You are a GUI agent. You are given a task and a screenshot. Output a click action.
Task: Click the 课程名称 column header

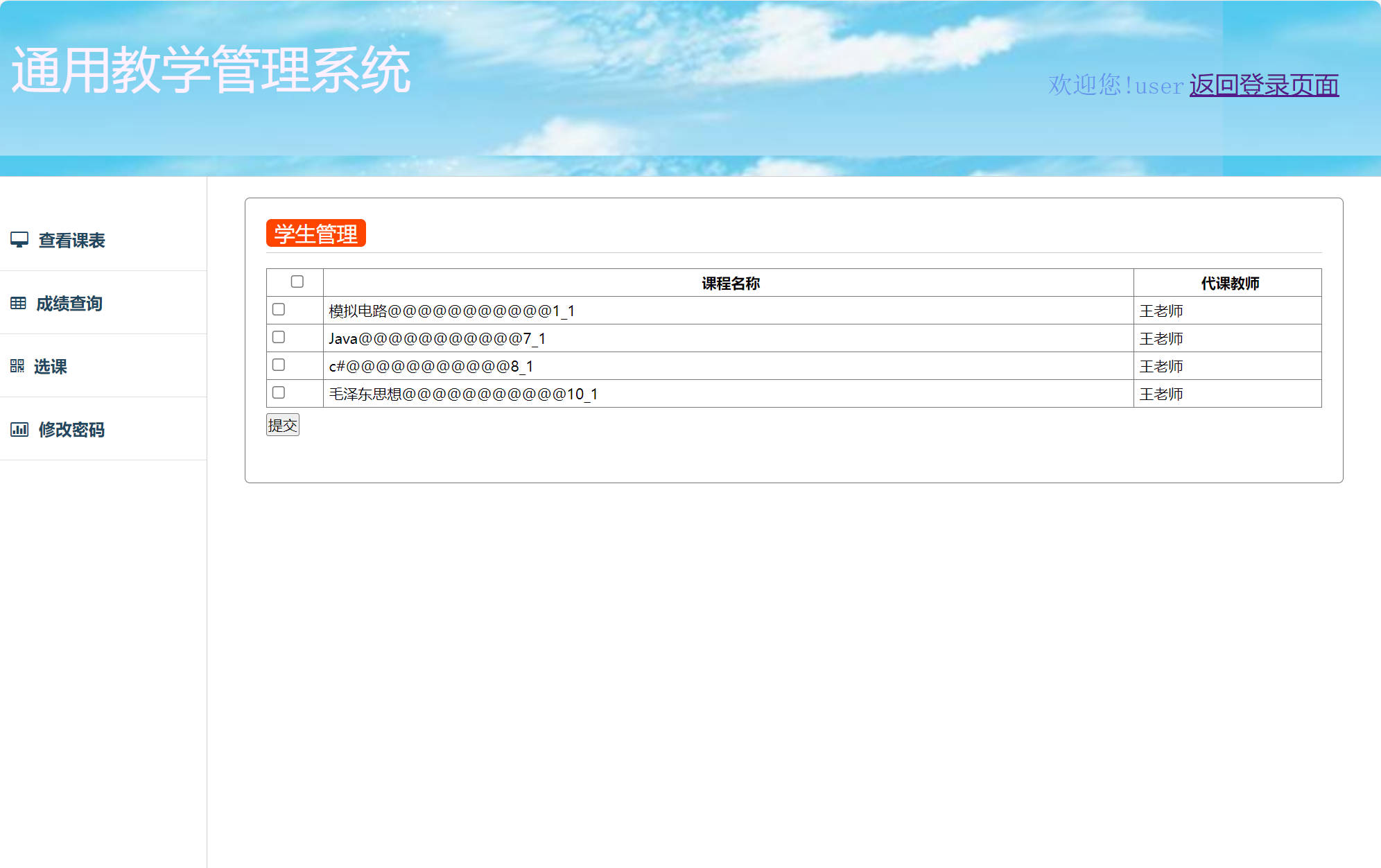pos(732,282)
